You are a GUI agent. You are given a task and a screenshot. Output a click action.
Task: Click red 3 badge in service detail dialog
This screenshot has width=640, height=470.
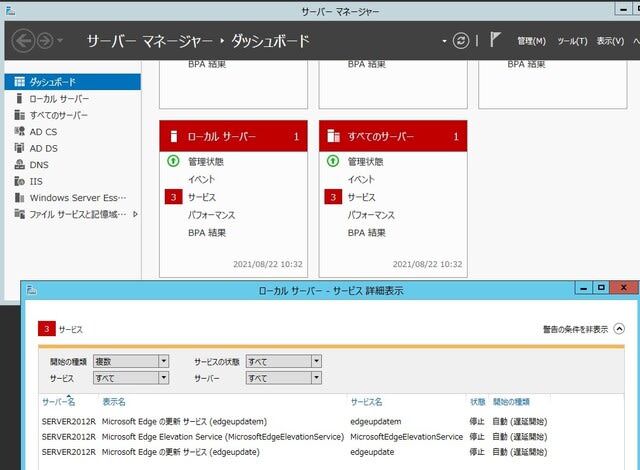47,329
